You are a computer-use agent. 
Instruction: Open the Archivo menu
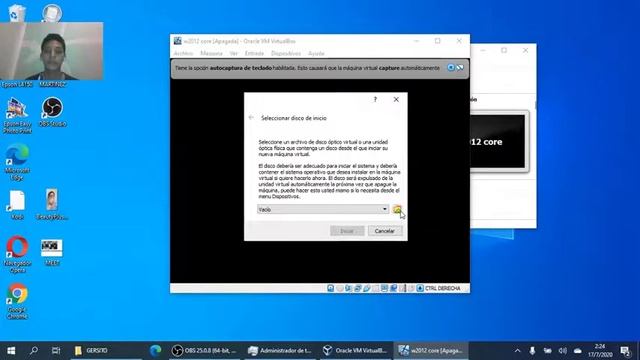click(183, 53)
